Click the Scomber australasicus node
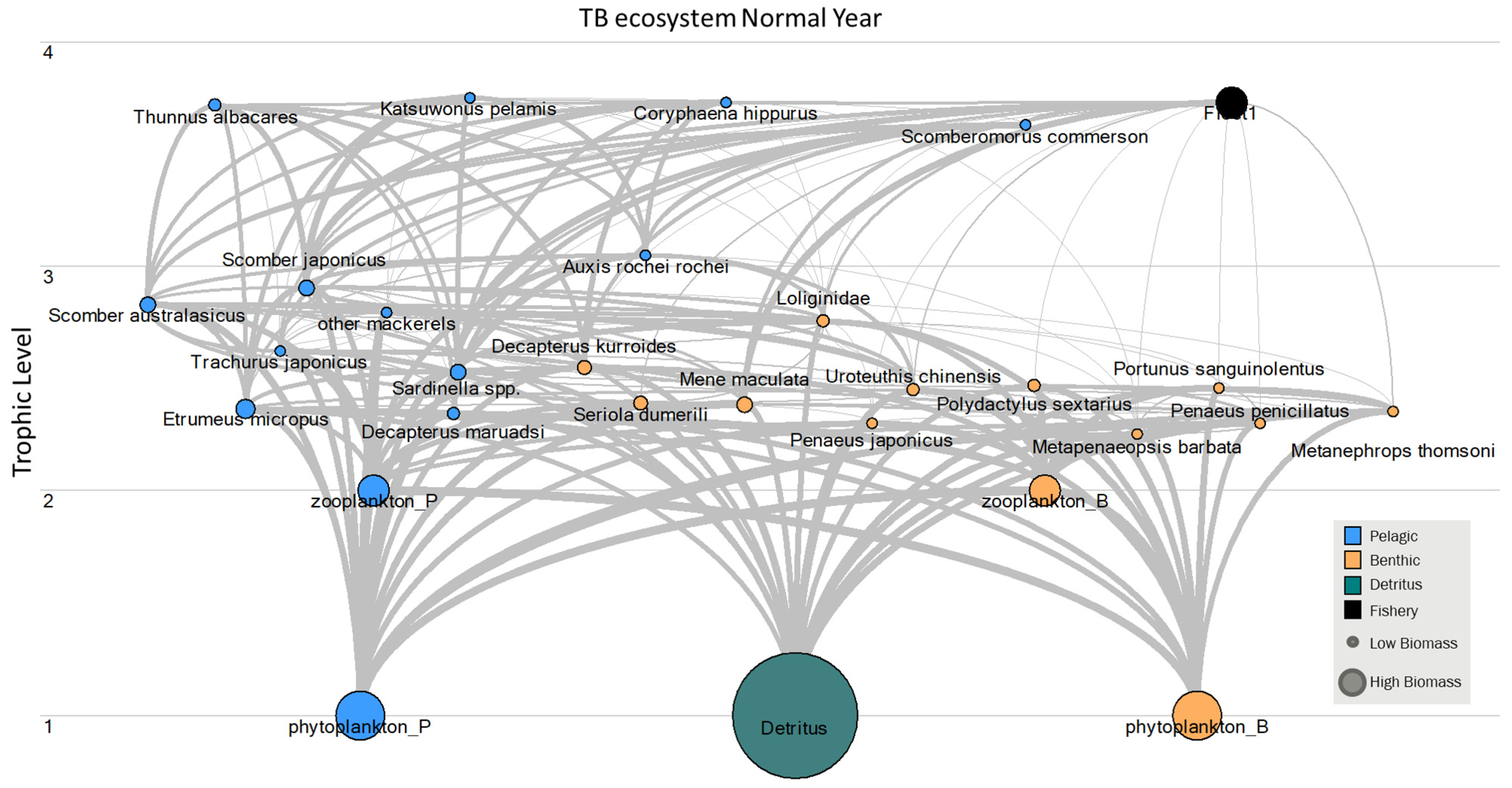Viewport: 1512px width, 788px height. (148, 305)
